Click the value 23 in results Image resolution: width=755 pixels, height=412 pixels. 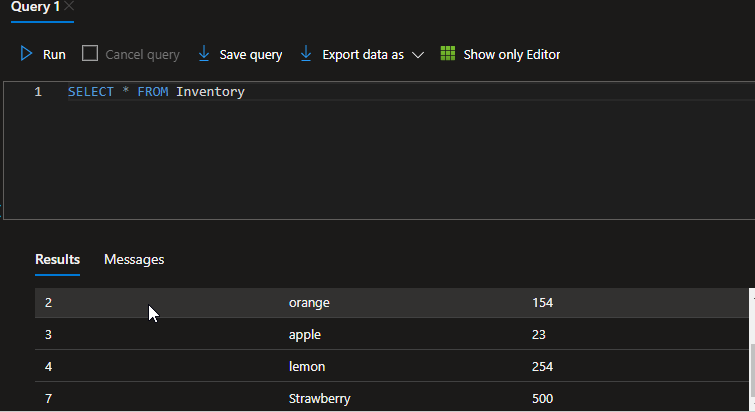pos(538,335)
